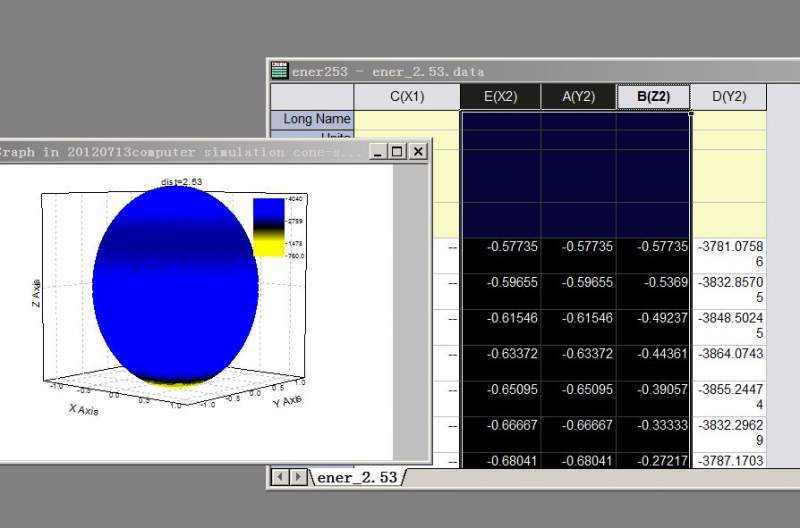Select the C(X1) column header
Screen dimensions: 800x528
(407, 96)
